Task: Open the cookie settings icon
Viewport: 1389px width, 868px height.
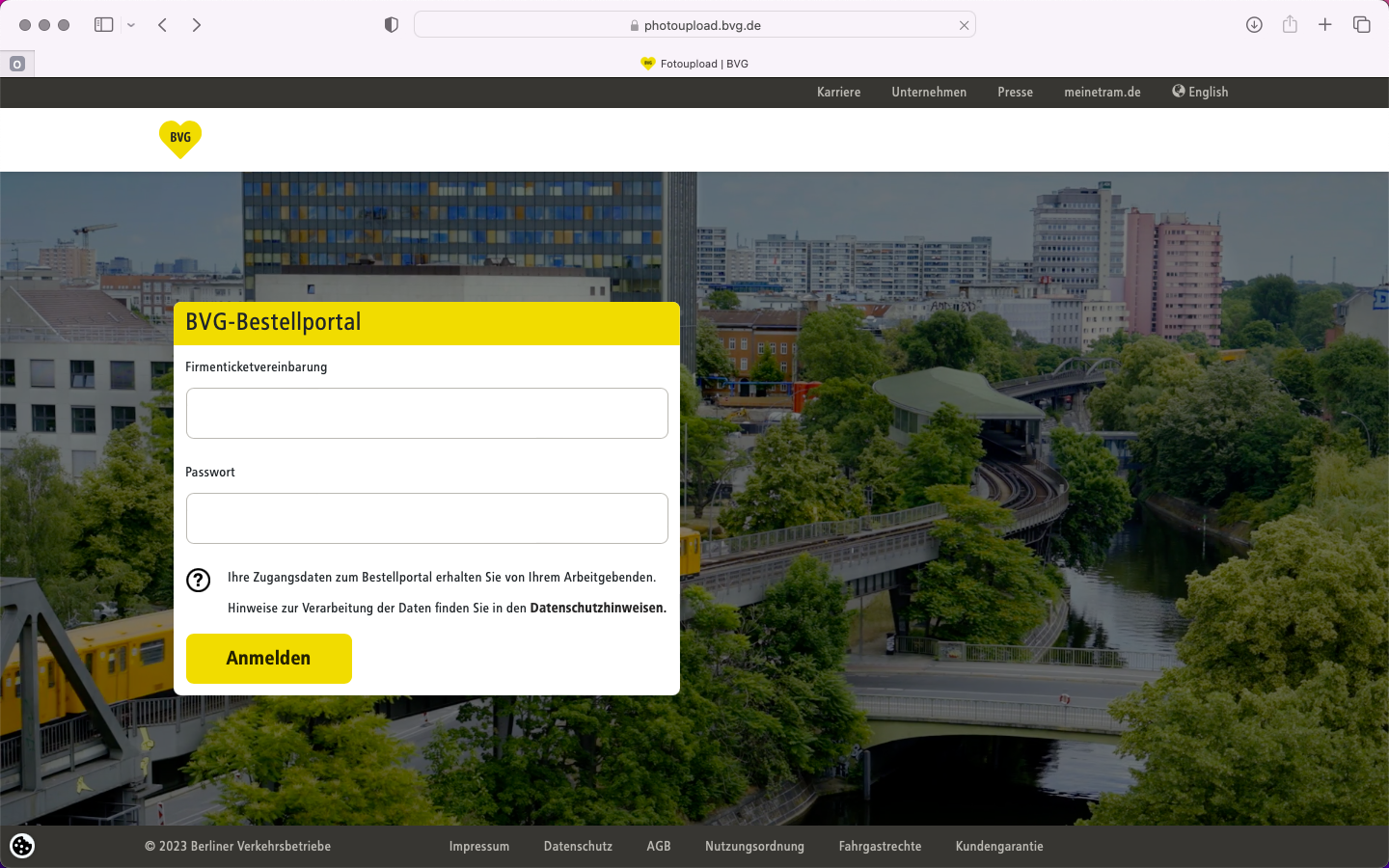Action: [22, 846]
